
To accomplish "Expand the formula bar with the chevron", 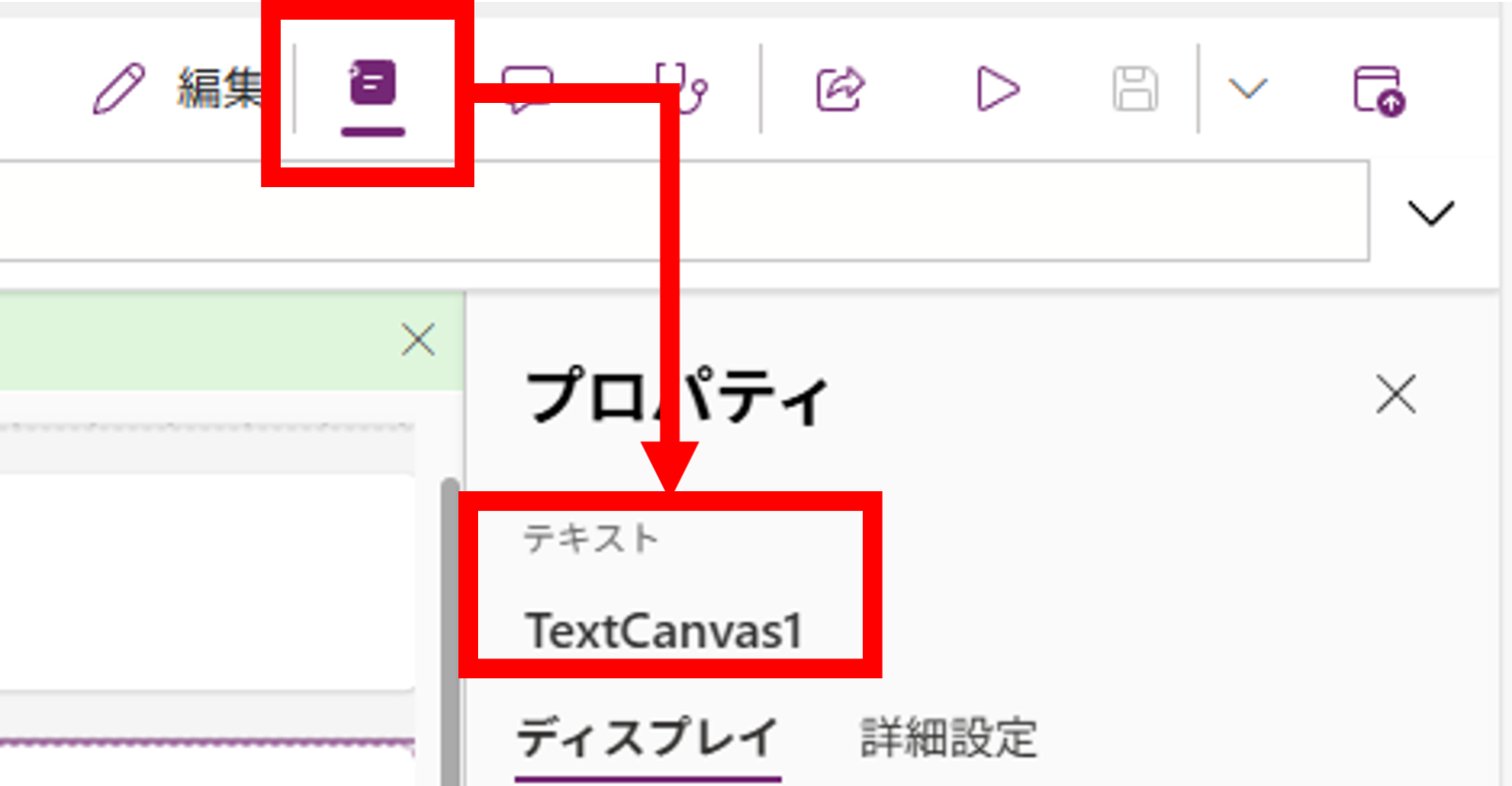I will (x=1431, y=213).
